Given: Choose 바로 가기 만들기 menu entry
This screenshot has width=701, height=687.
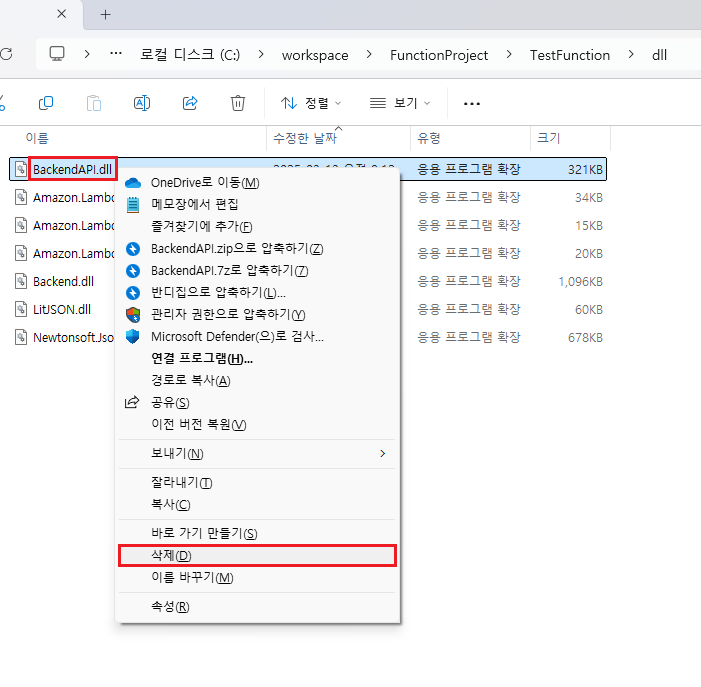Looking at the screenshot, I should click(257, 534).
